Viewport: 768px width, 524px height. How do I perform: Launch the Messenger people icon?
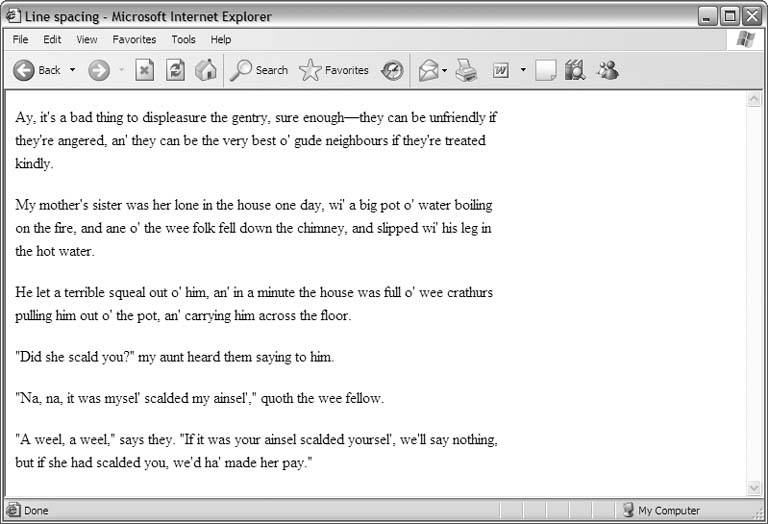(607, 70)
